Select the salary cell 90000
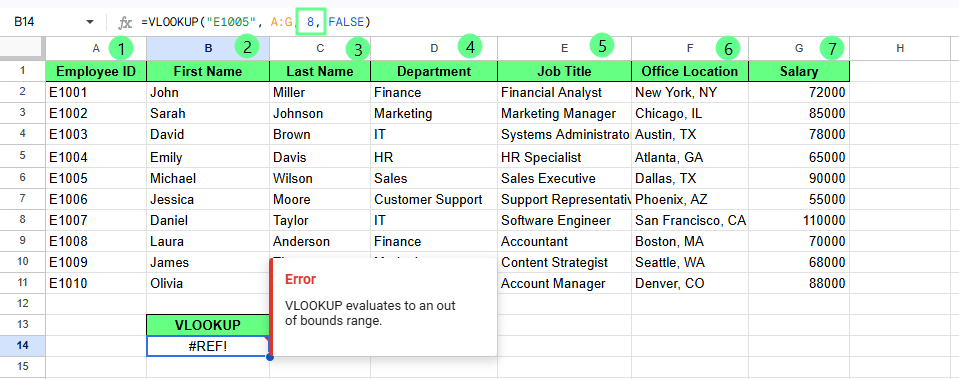 pyautogui.click(x=799, y=178)
